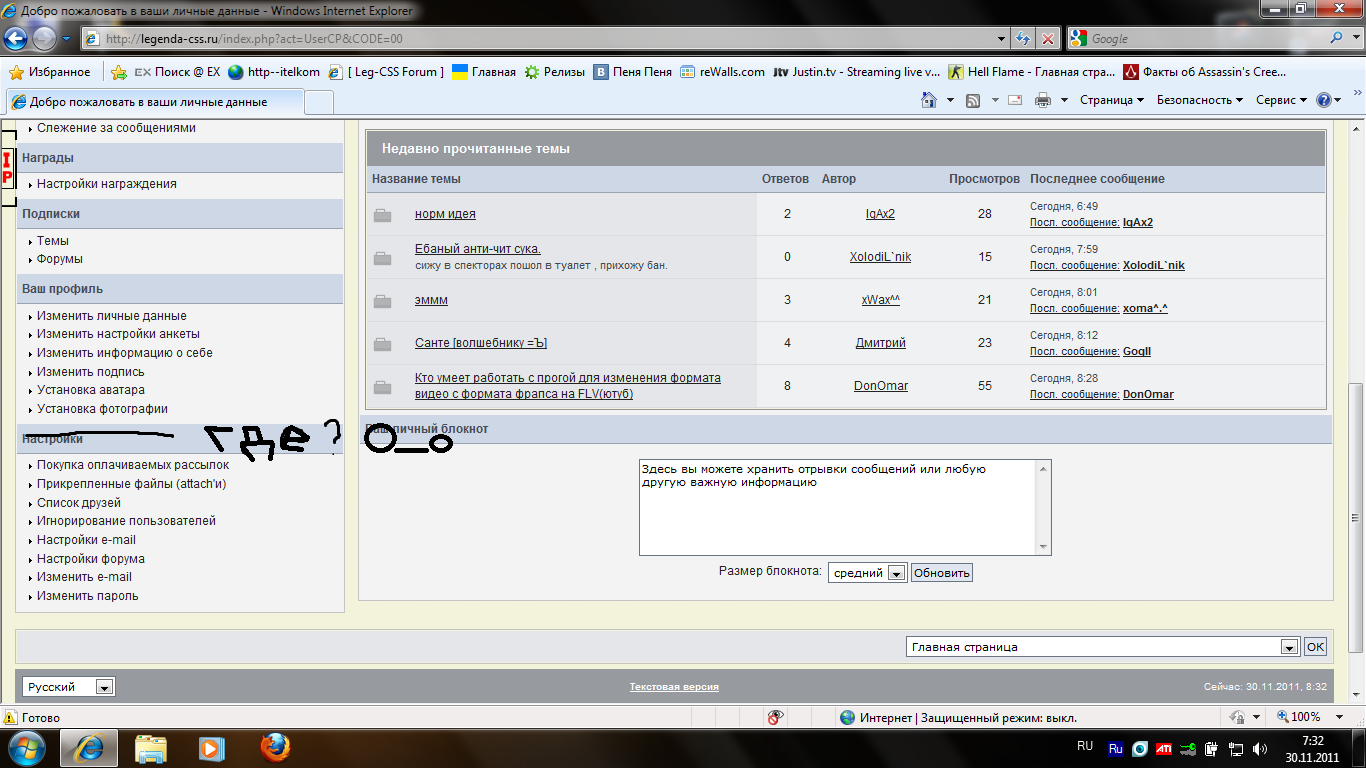The image size is (1366, 768).
Task: Open the Home icon dropdown arrow
Action: 950,100
